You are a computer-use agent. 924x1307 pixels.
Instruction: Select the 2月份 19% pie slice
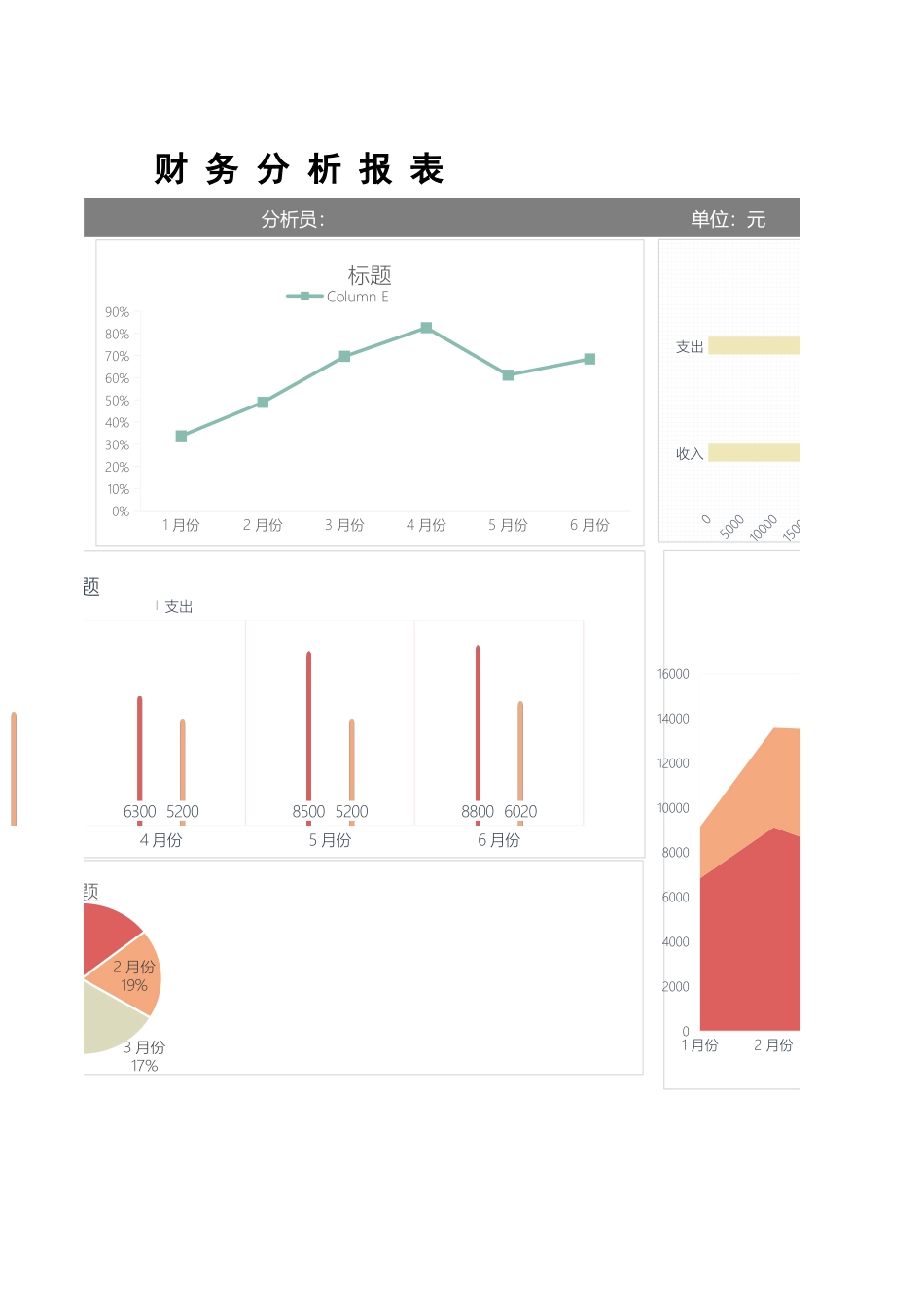131,975
